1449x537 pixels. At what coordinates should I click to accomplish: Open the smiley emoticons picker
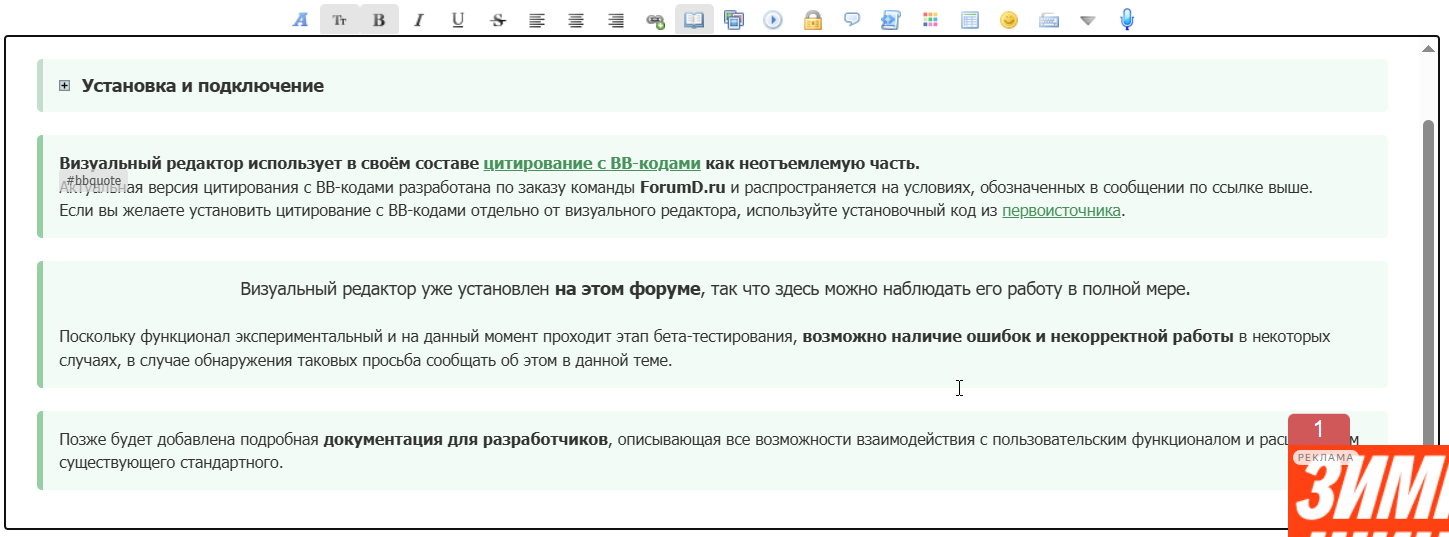[x=1009, y=20]
